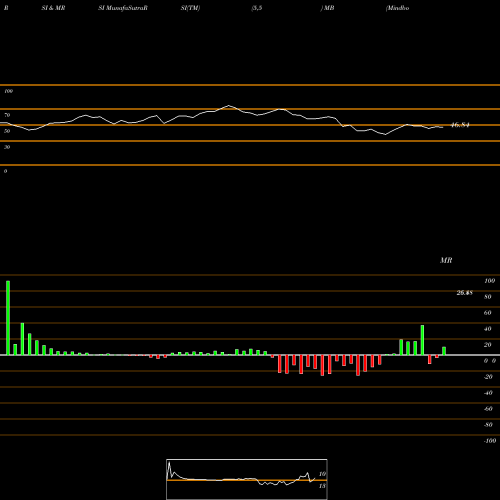The height and width of the screenshot is (500, 500).
Task: Click the 'SI MunafaSutraR' header text
Action: [123, 8]
